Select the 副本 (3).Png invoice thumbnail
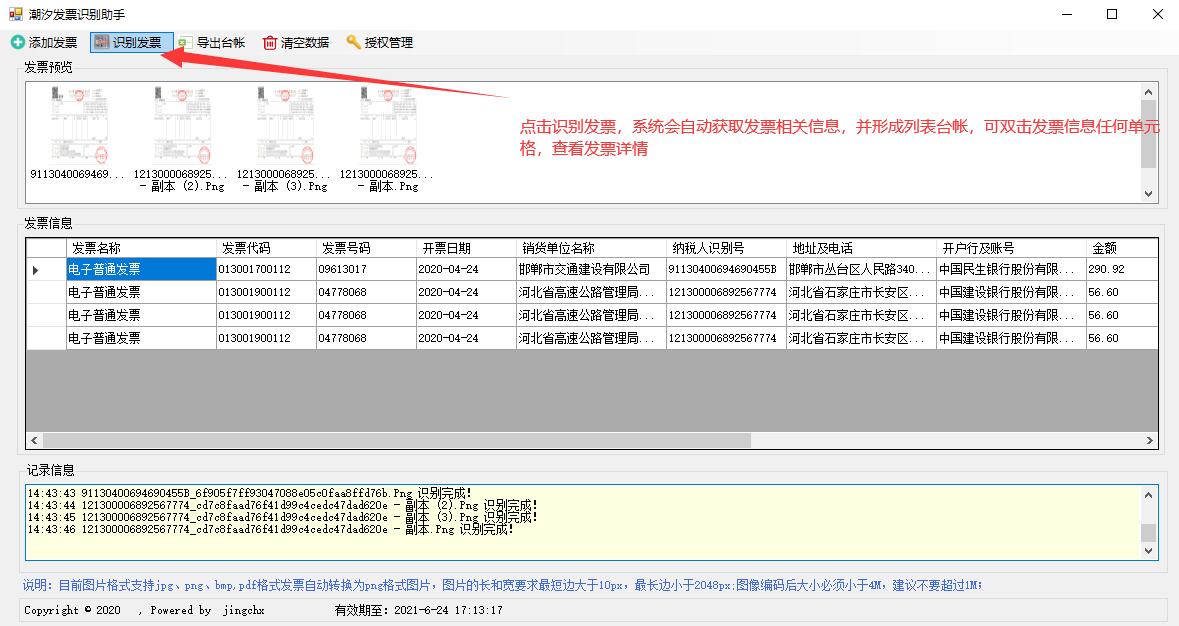 pyautogui.click(x=284, y=126)
